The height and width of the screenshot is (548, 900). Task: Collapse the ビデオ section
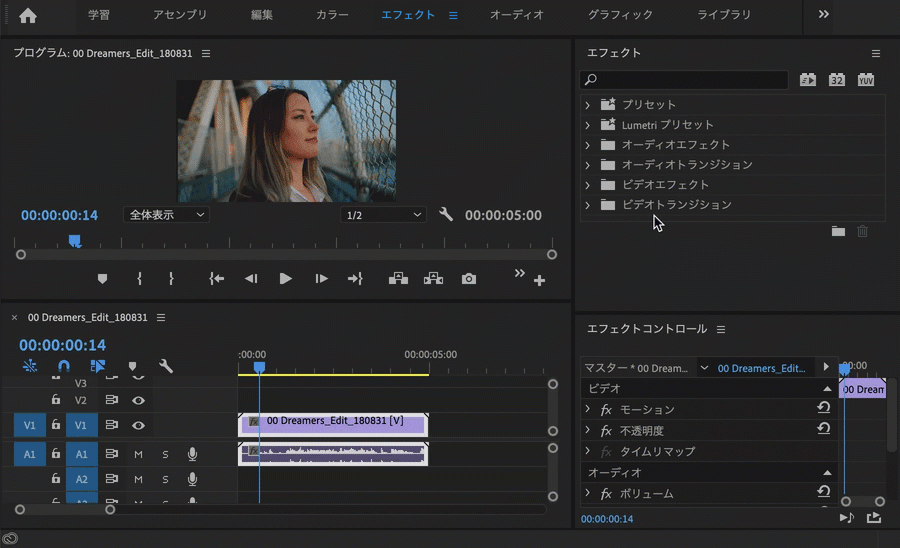[827, 388]
